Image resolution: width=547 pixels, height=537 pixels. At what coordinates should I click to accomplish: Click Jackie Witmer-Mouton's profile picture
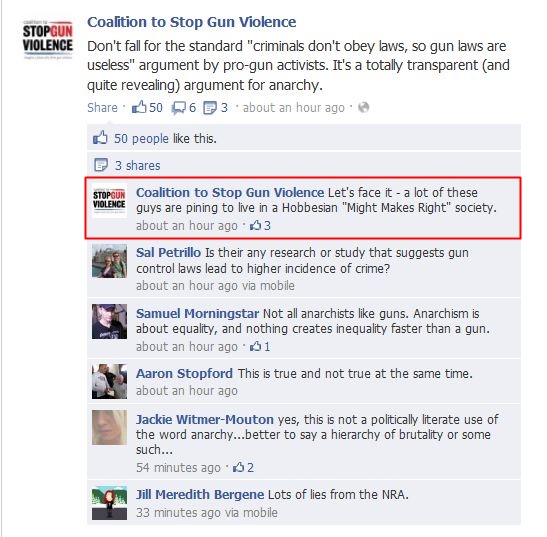(x=109, y=427)
